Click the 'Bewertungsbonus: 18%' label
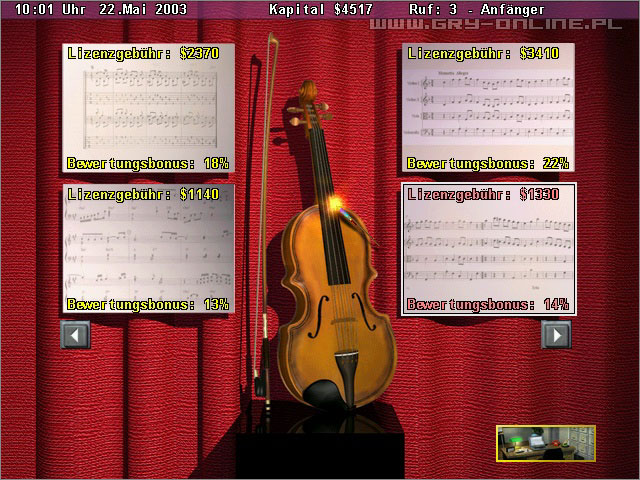Viewport: 640px width, 480px height. pos(148,164)
